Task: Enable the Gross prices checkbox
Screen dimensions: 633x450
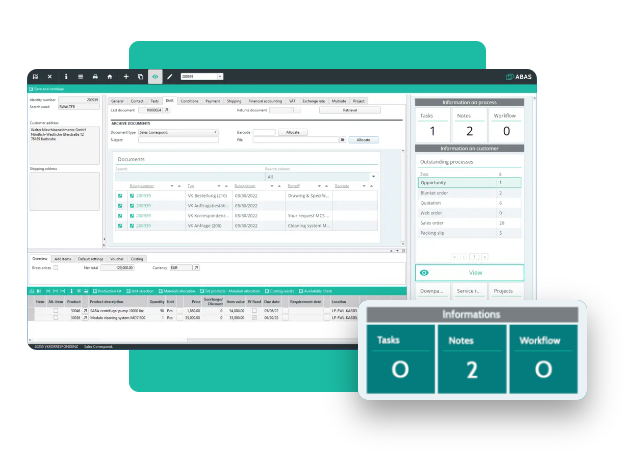Action: click(x=56, y=268)
